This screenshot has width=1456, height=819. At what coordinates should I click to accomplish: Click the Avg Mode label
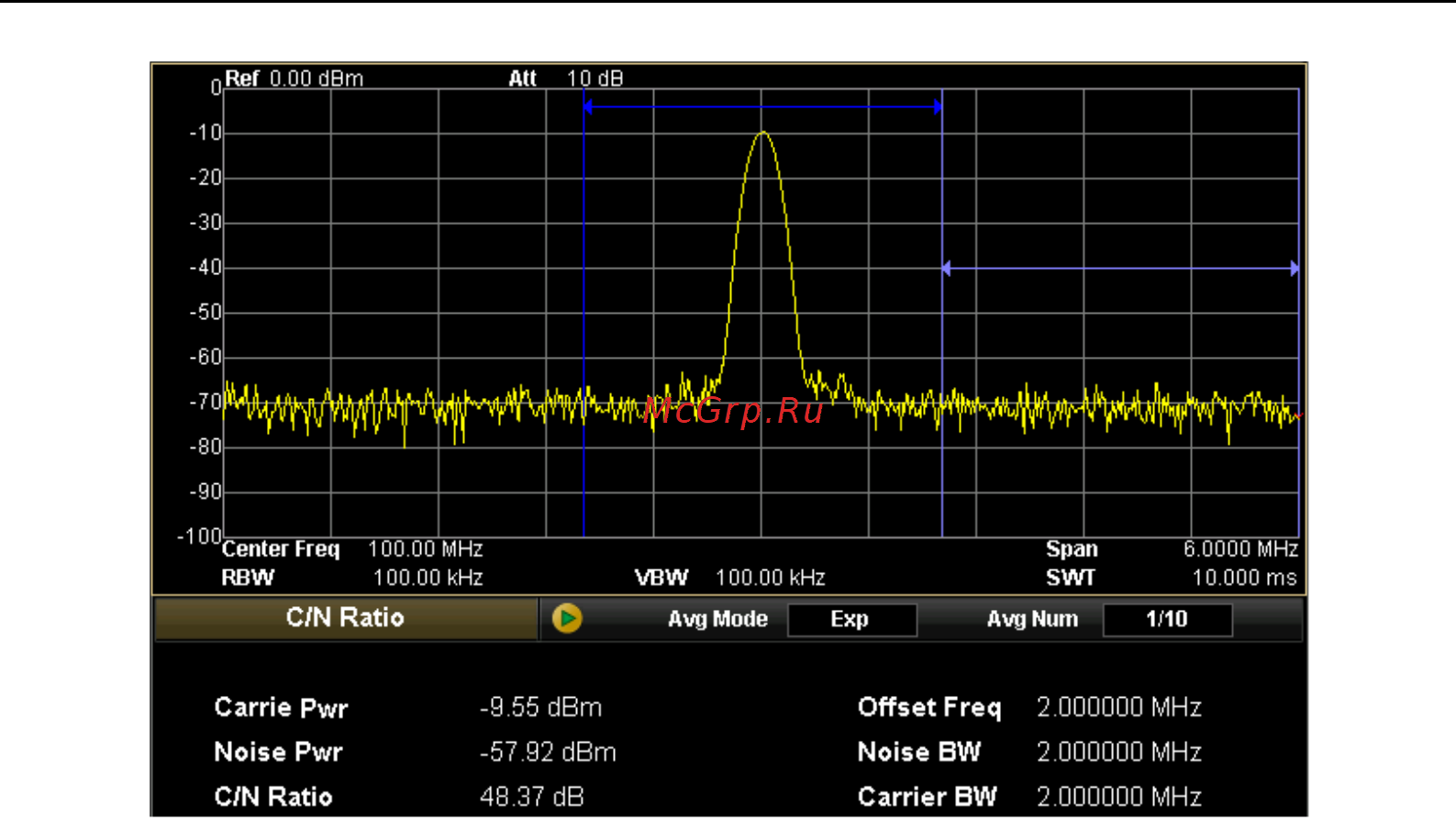click(x=717, y=619)
